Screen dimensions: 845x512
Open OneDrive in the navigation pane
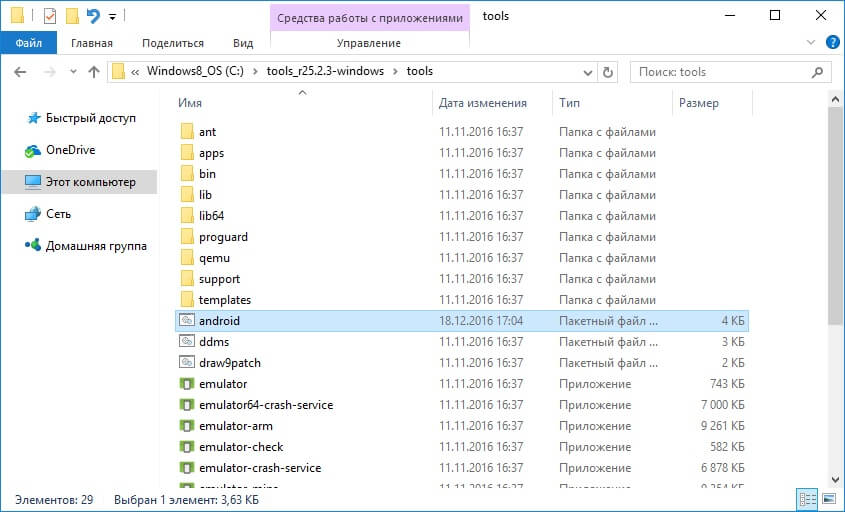coord(71,150)
